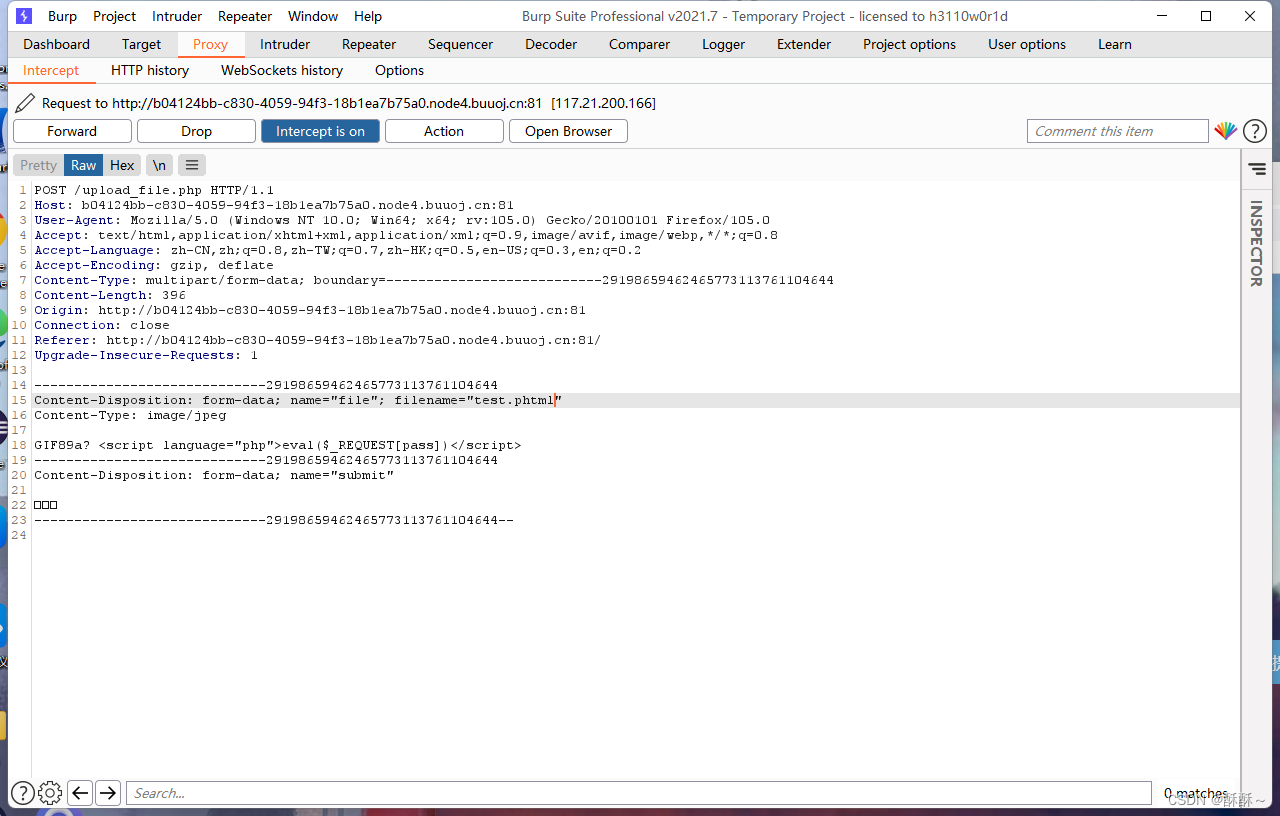
Task: Switch to the Comparer tab
Action: [x=639, y=44]
